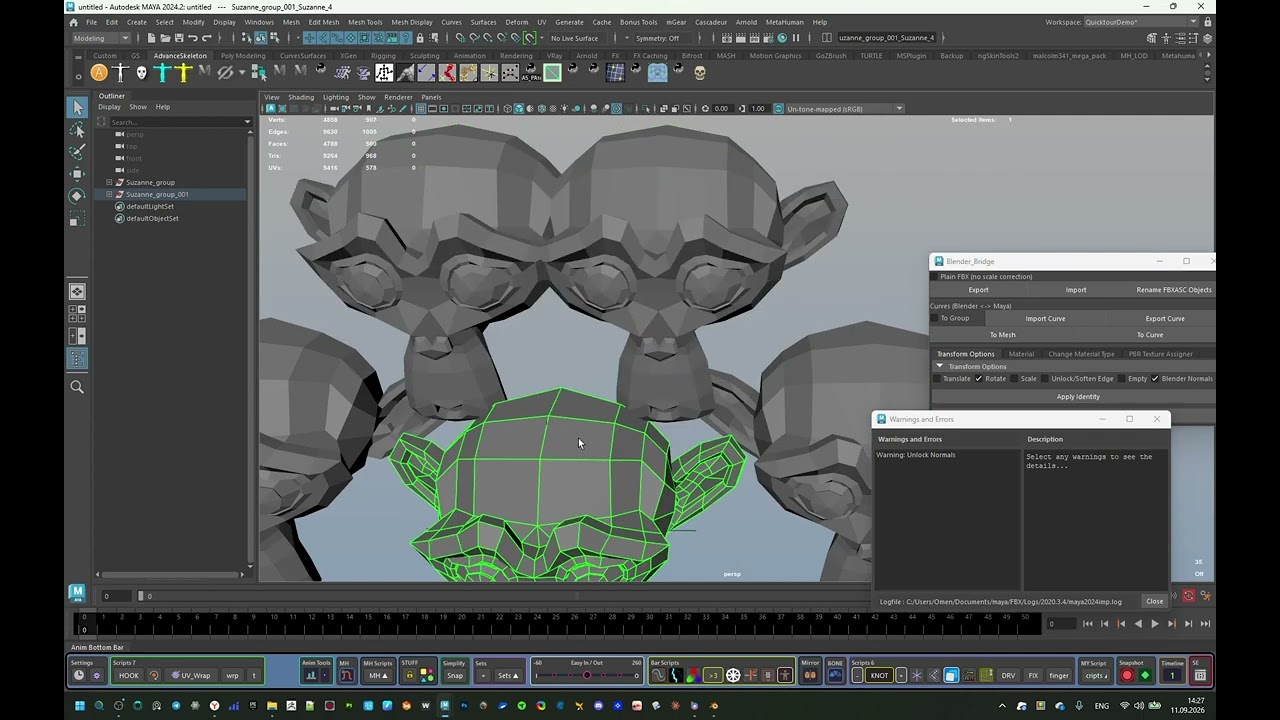Click Close in Warnings and Errors window
The image size is (1280, 720).
point(1155,602)
